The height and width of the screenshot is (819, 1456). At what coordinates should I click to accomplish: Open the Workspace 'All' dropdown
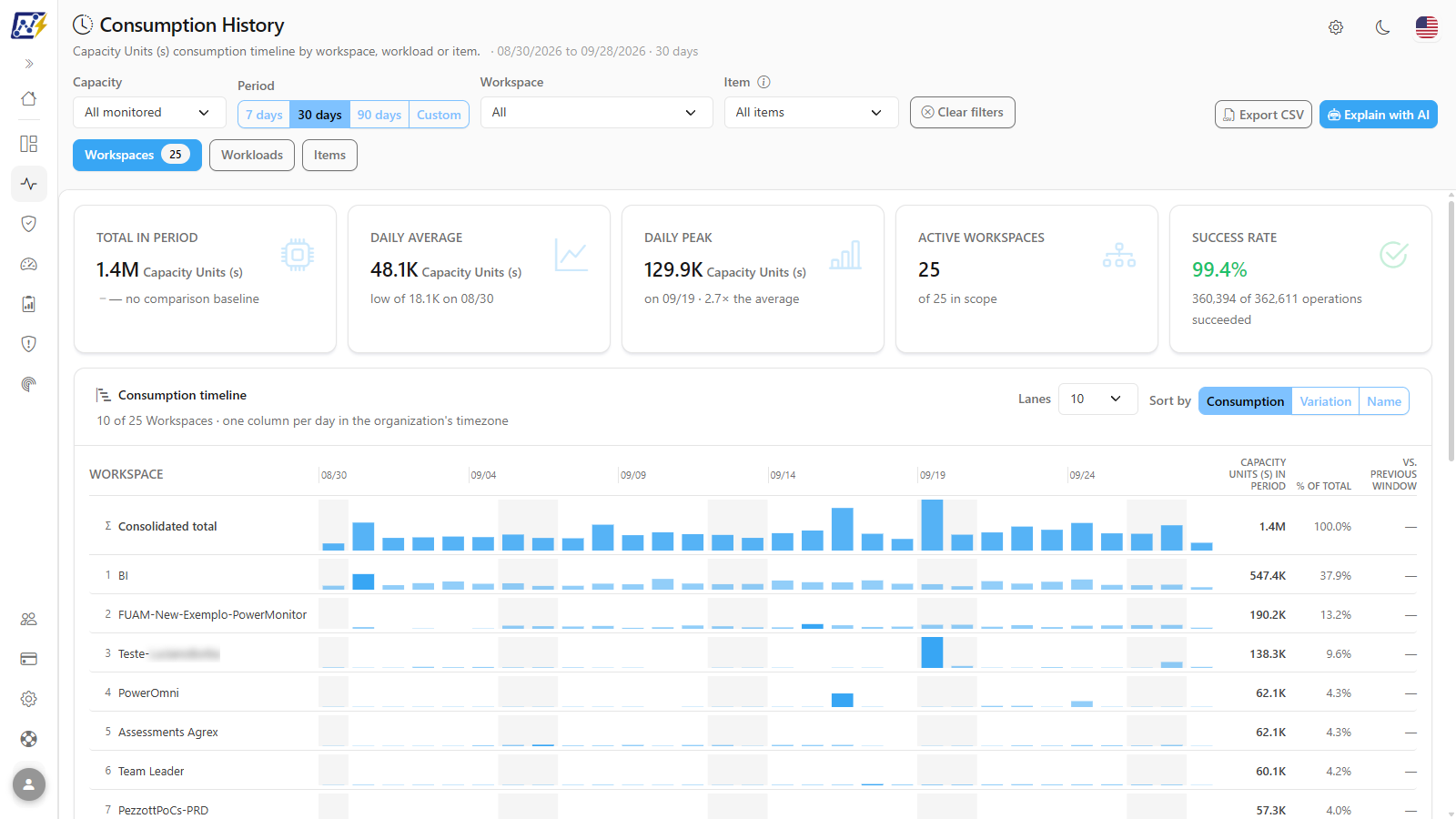596,113
